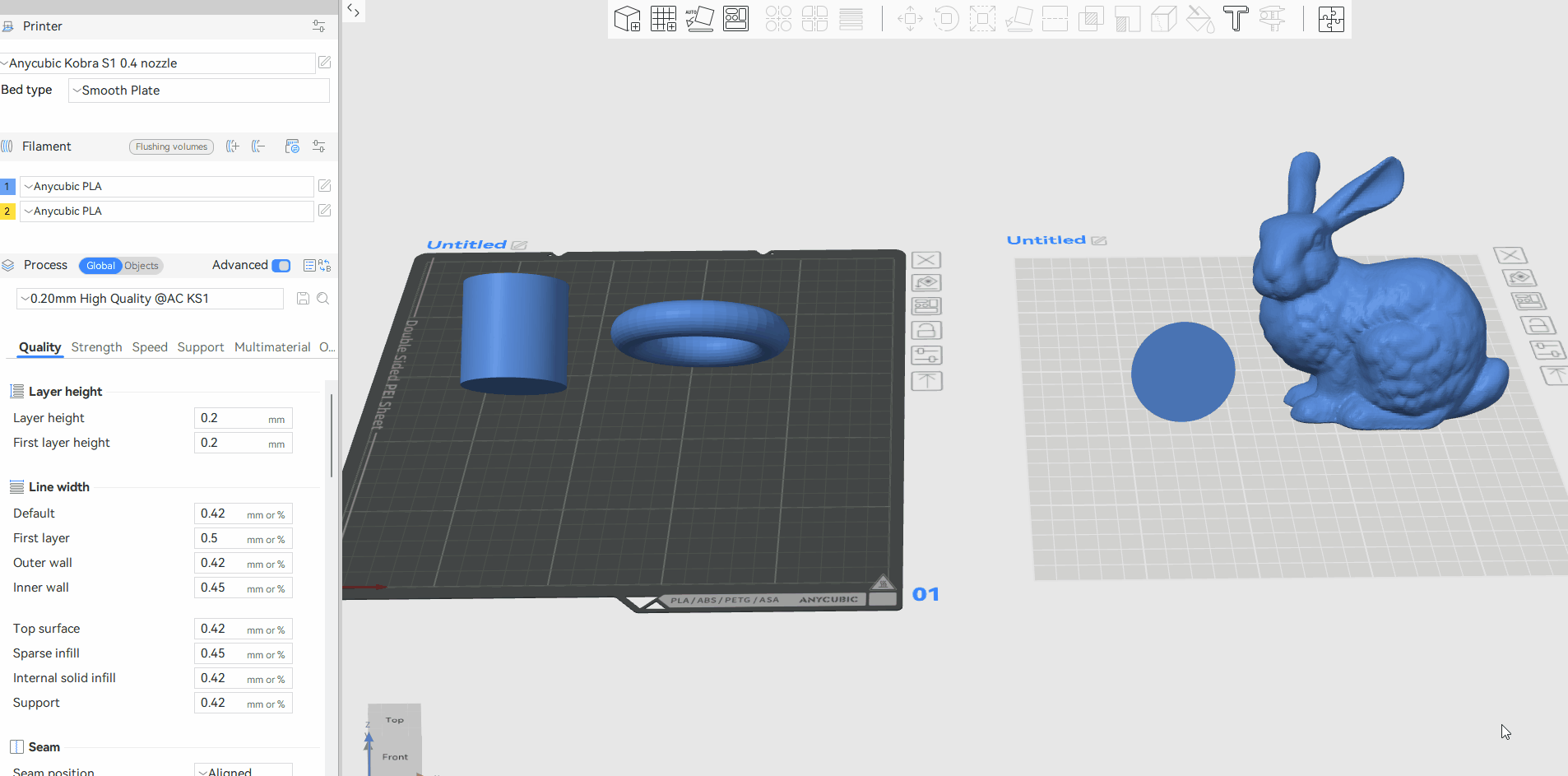Click the Layer height value field

click(243, 418)
